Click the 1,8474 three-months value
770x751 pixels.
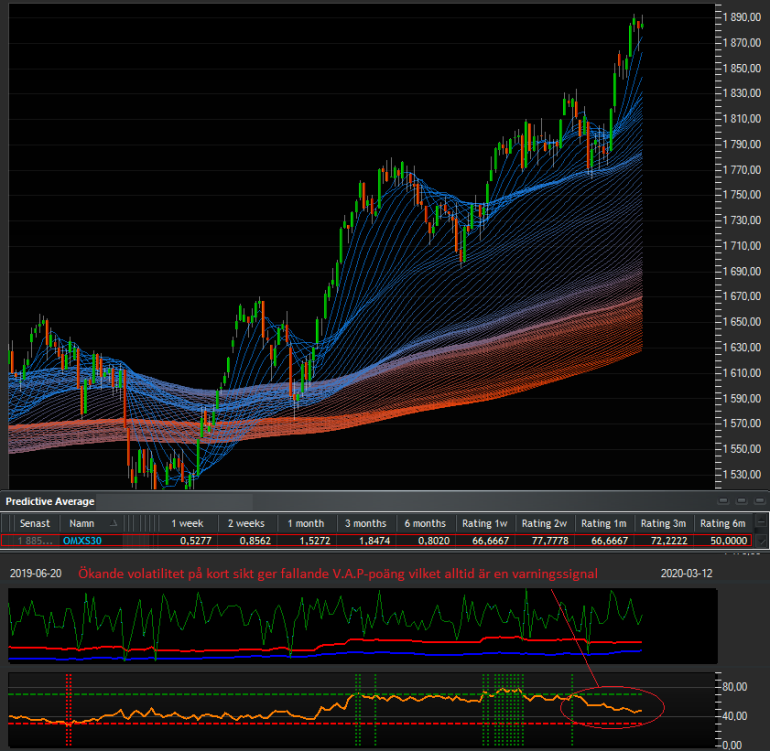[374, 541]
